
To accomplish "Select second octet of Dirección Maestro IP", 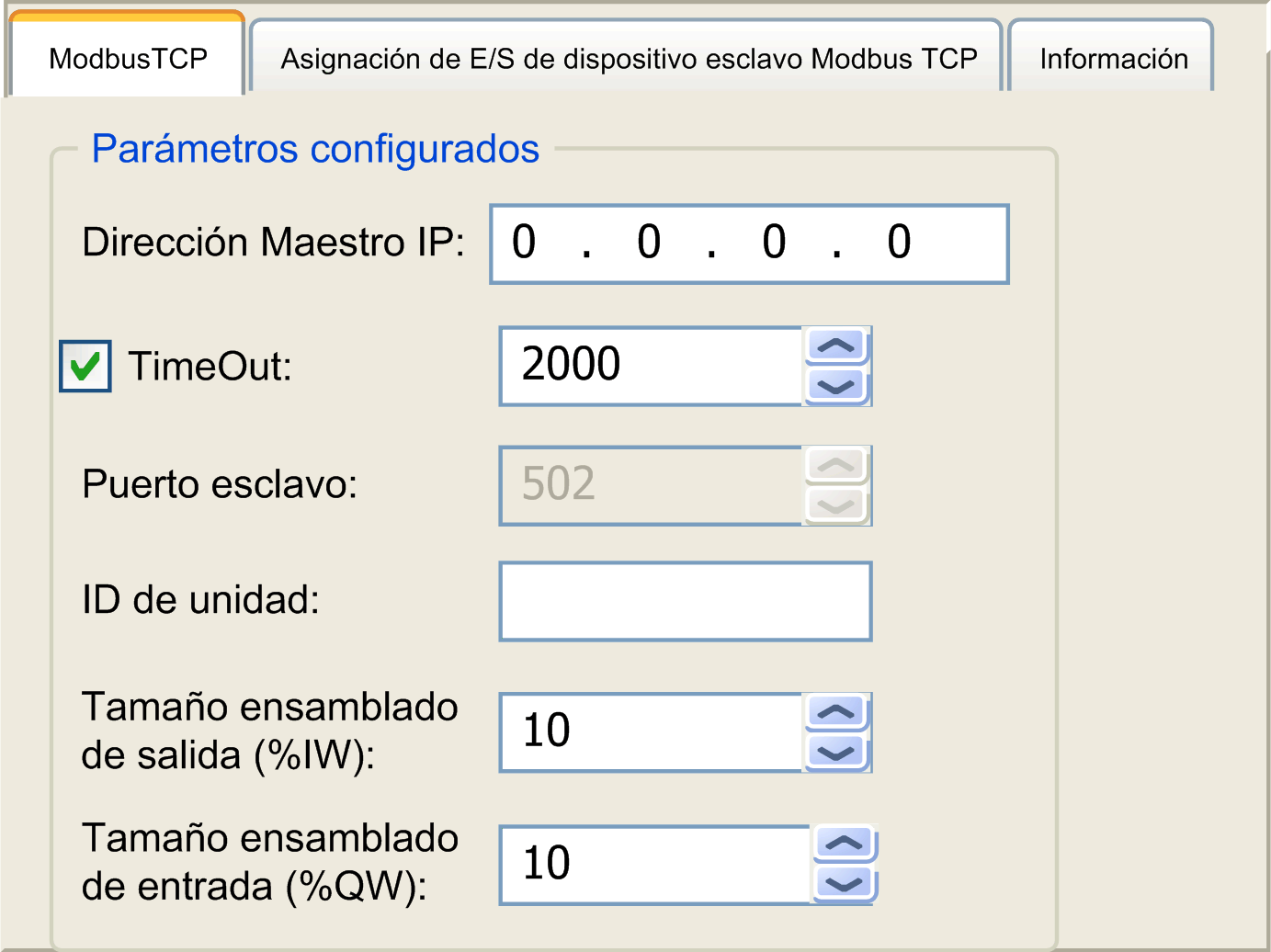I will tap(649, 244).
